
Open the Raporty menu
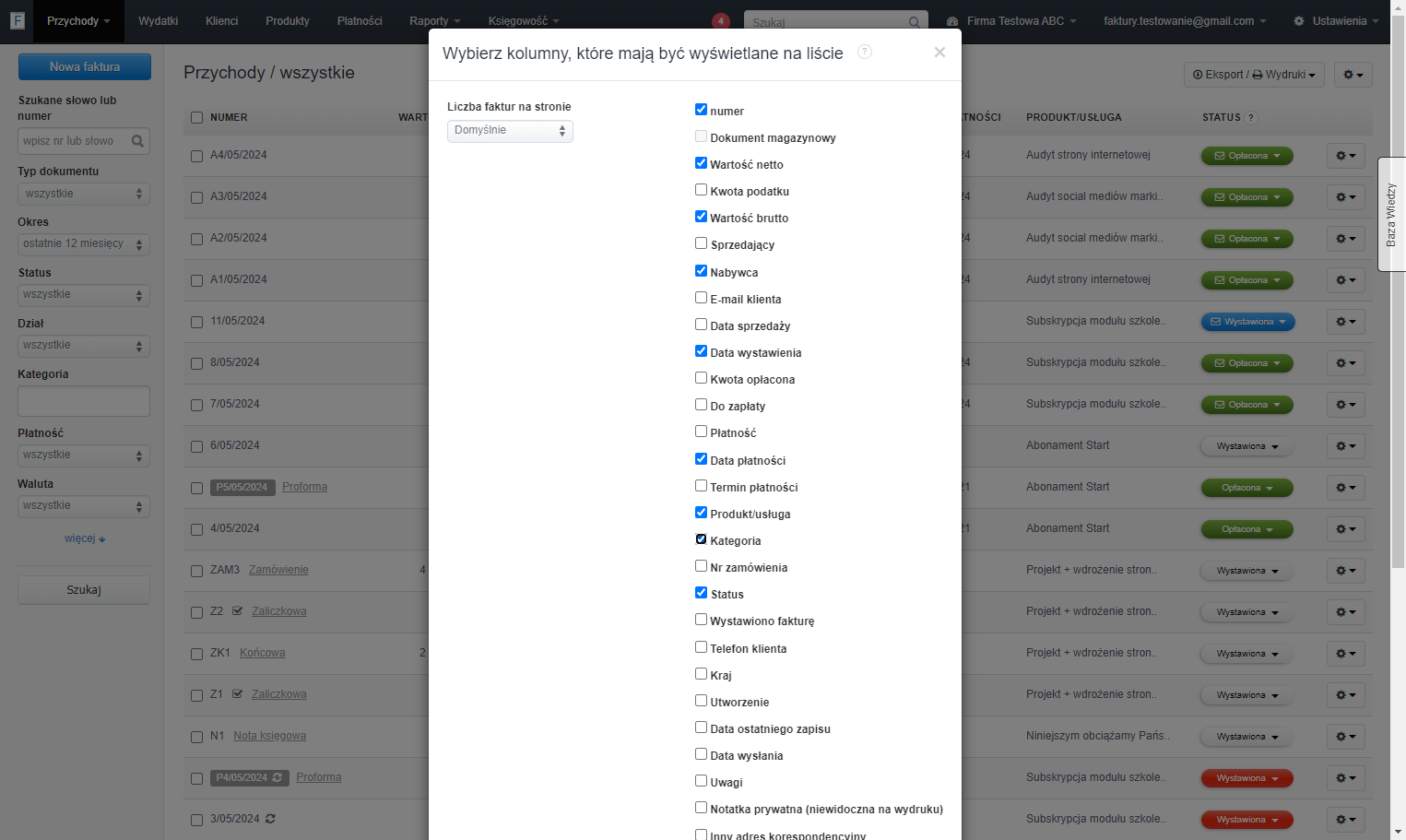(434, 21)
